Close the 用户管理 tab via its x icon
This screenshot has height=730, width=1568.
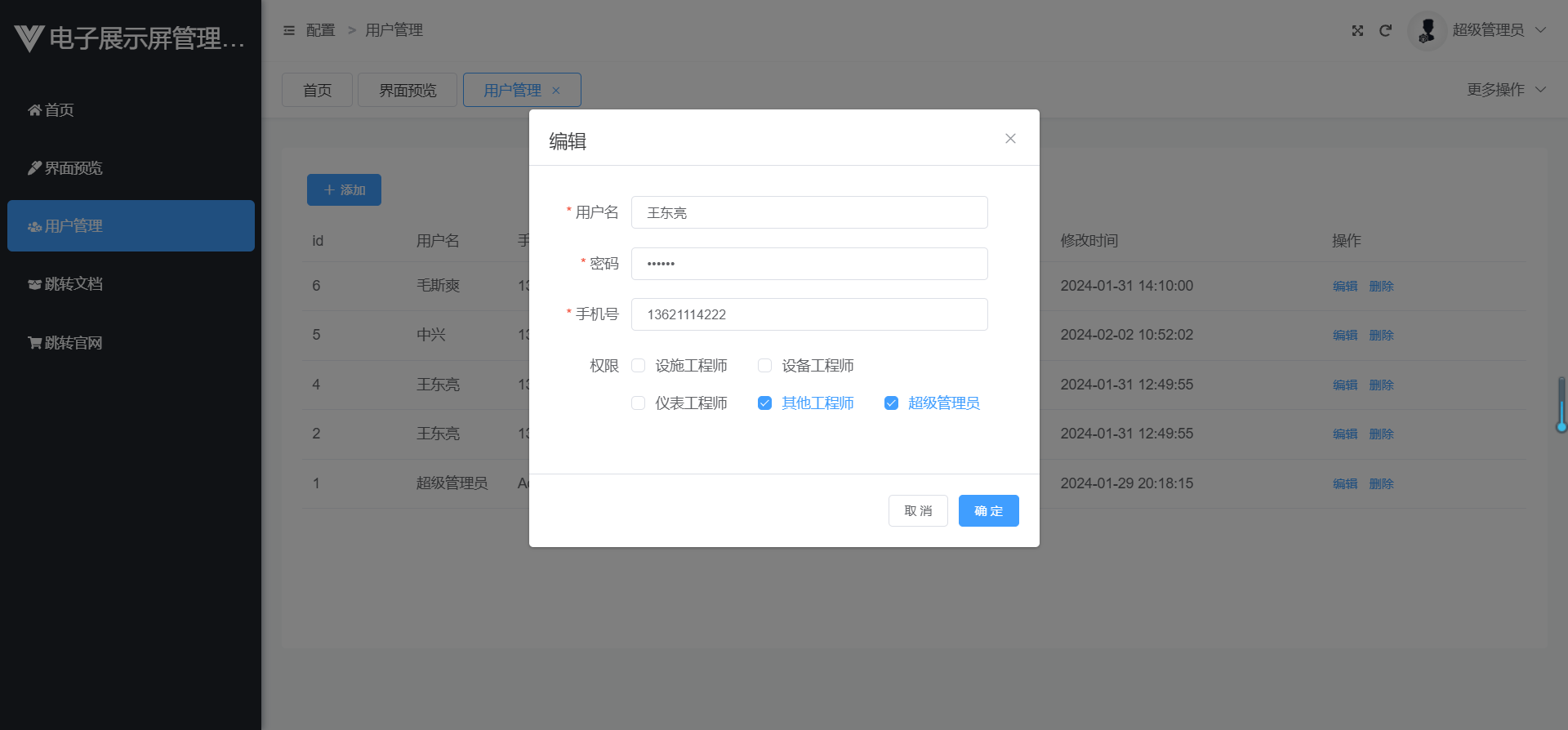pos(556,91)
